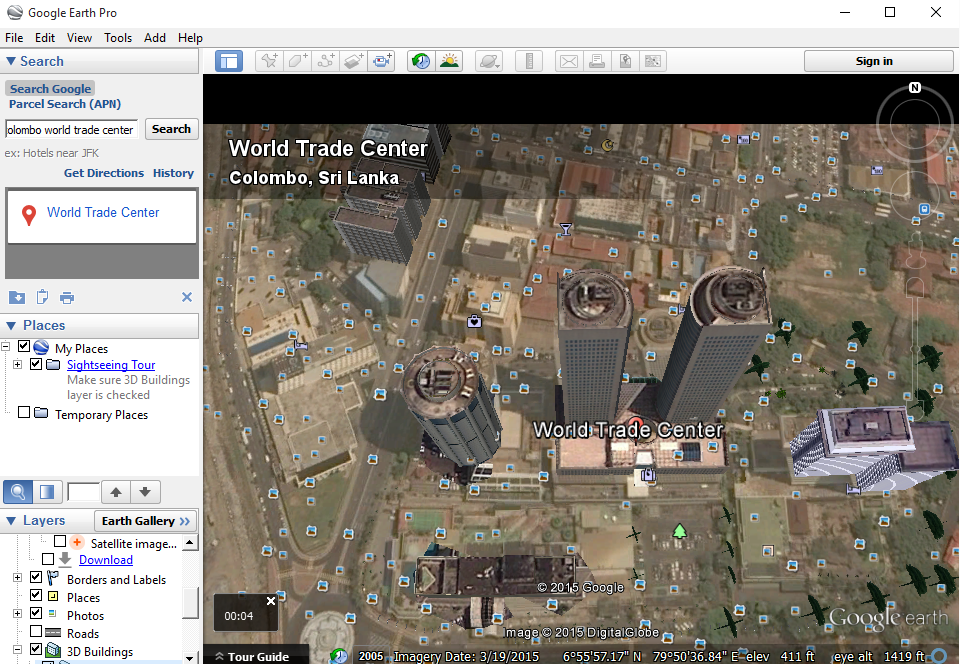Start recording a tour
Image resolution: width=960 pixels, height=664 pixels.
pos(381,61)
